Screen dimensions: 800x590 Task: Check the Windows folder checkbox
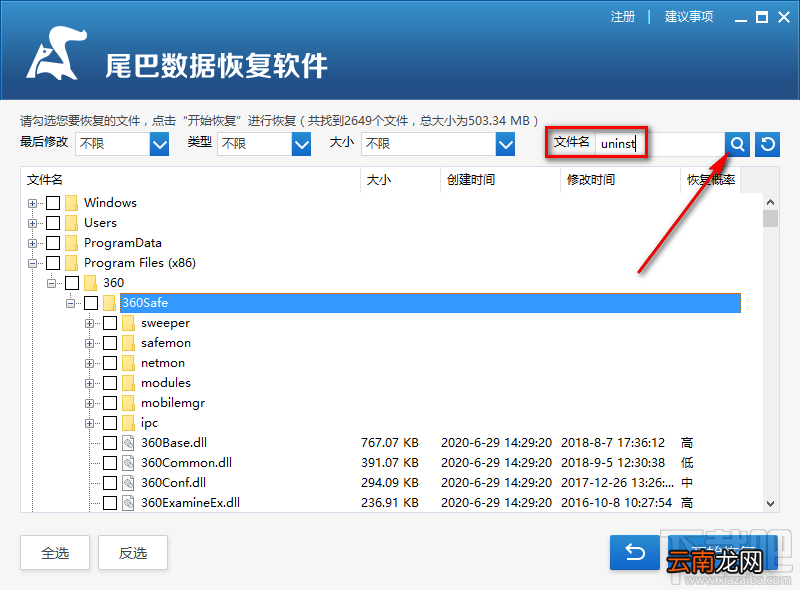[x=53, y=203]
